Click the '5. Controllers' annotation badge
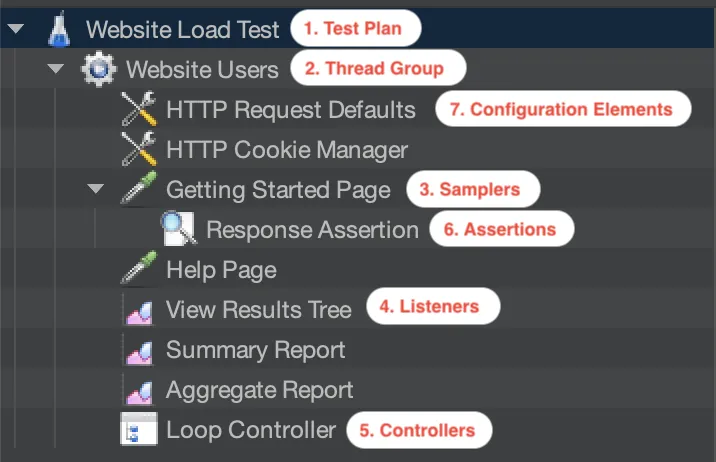Image resolution: width=716 pixels, height=462 pixels. pyautogui.click(x=418, y=431)
